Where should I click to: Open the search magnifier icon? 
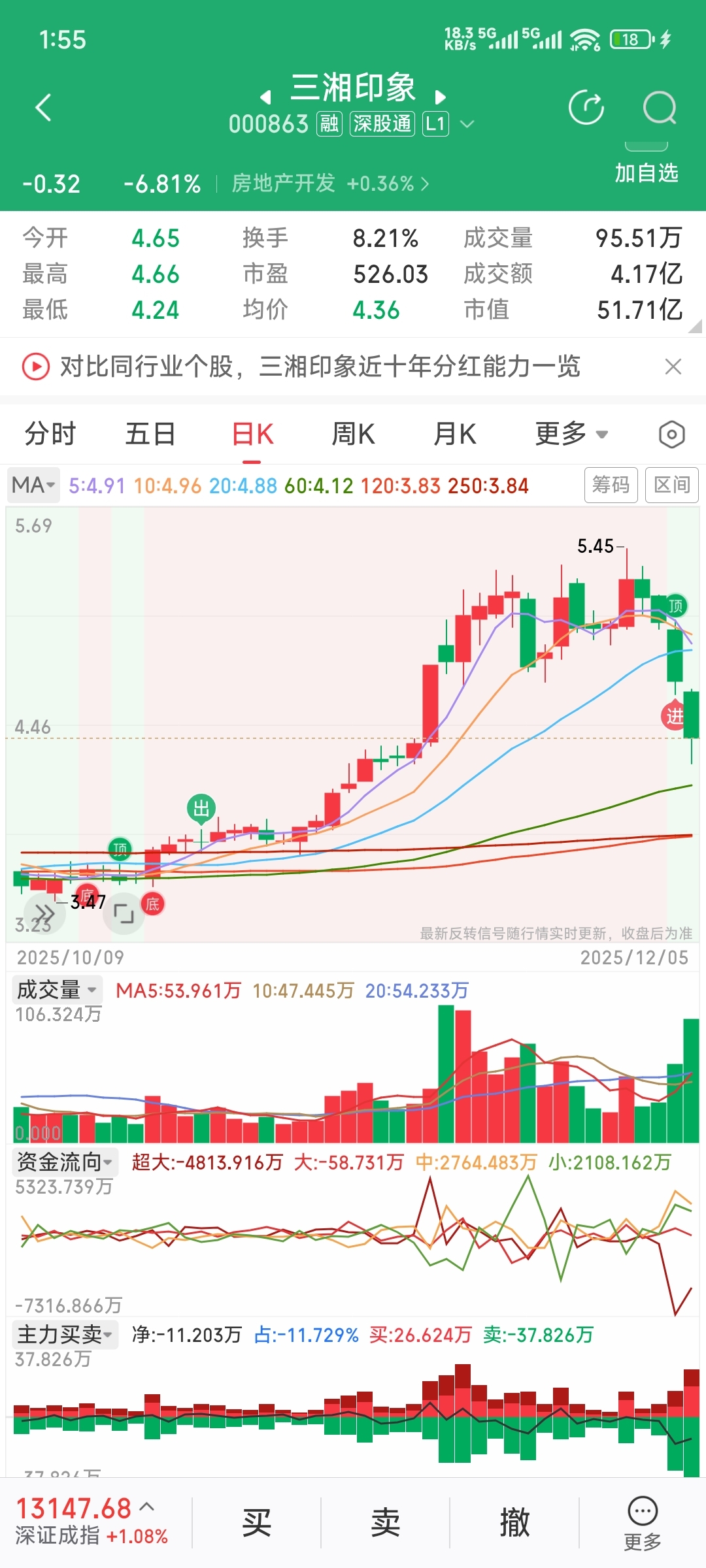tap(659, 108)
